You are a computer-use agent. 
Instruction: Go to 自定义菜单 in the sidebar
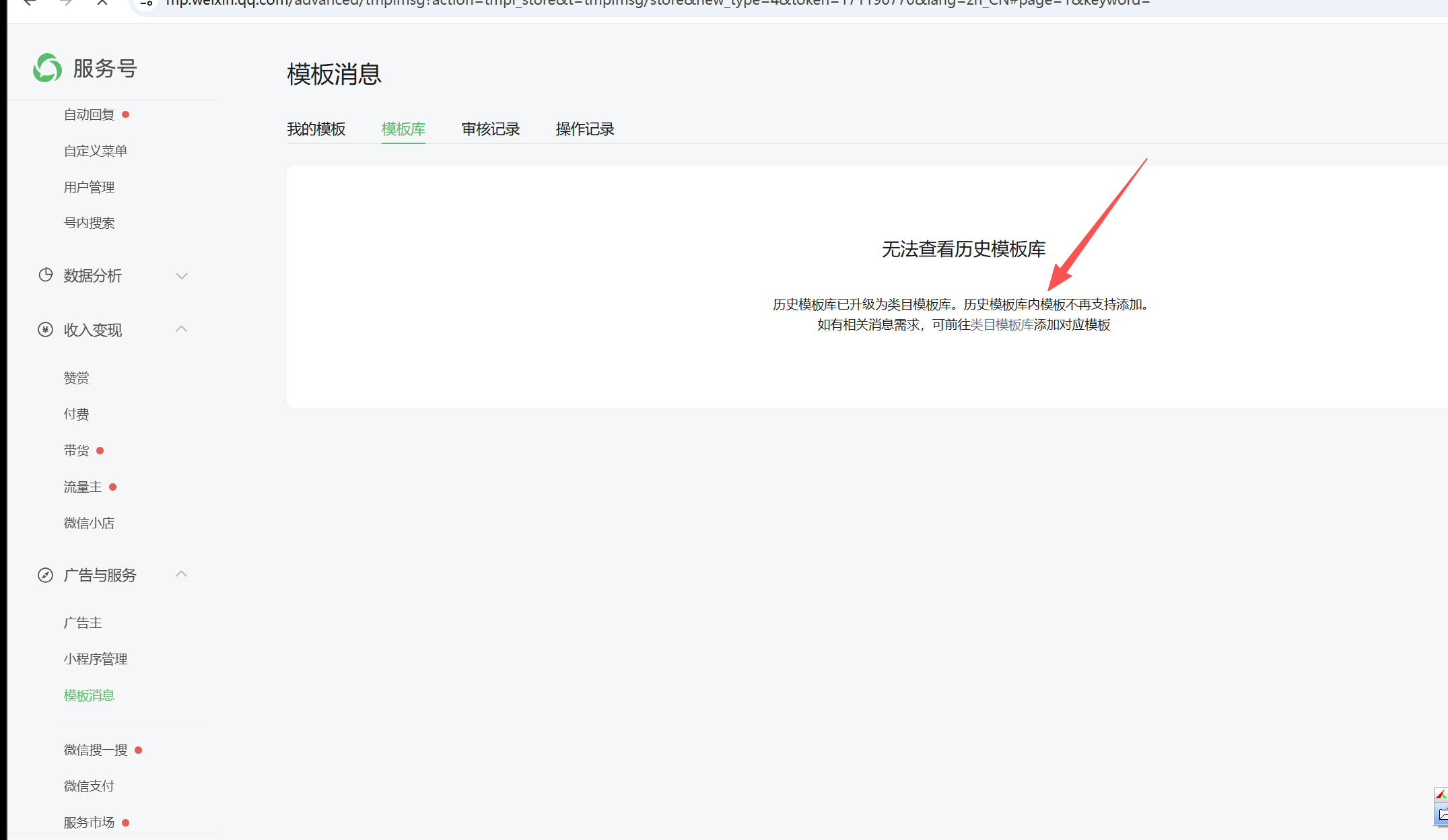pos(95,151)
